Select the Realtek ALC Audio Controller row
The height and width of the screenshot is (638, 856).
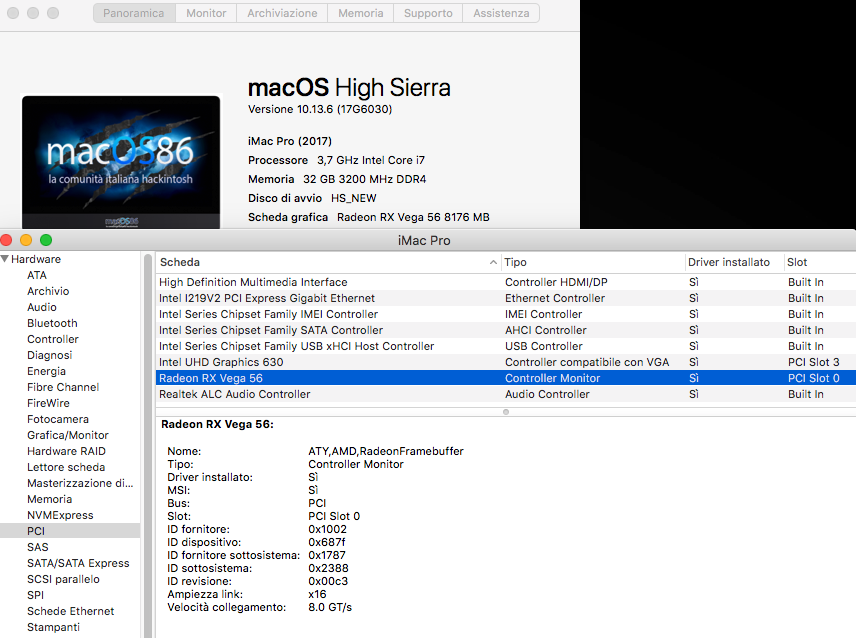pyautogui.click(x=506, y=394)
